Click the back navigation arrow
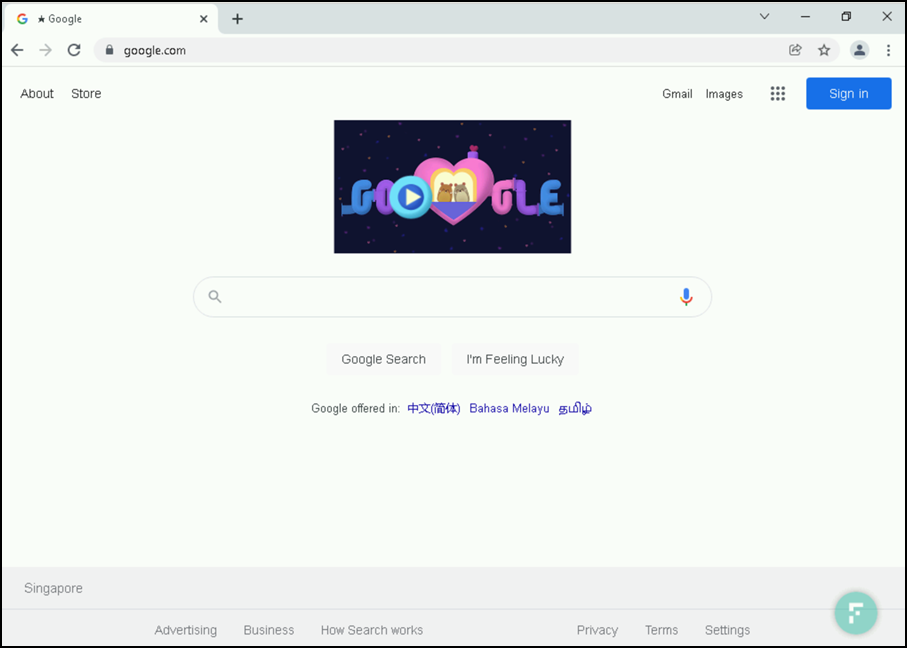The width and height of the screenshot is (907, 648). pos(17,50)
